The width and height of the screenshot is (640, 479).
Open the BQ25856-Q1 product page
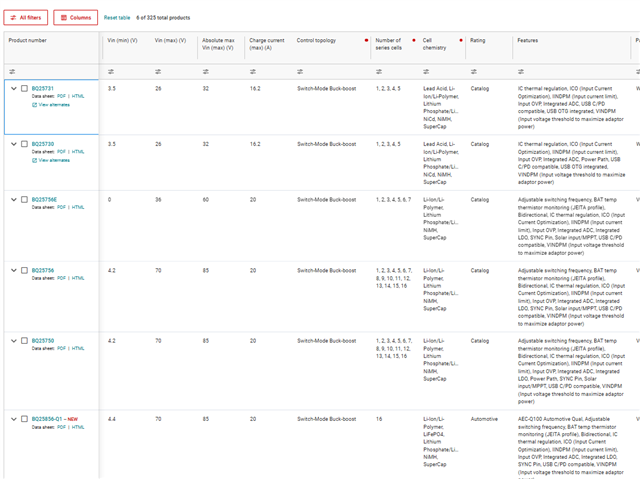[47, 419]
